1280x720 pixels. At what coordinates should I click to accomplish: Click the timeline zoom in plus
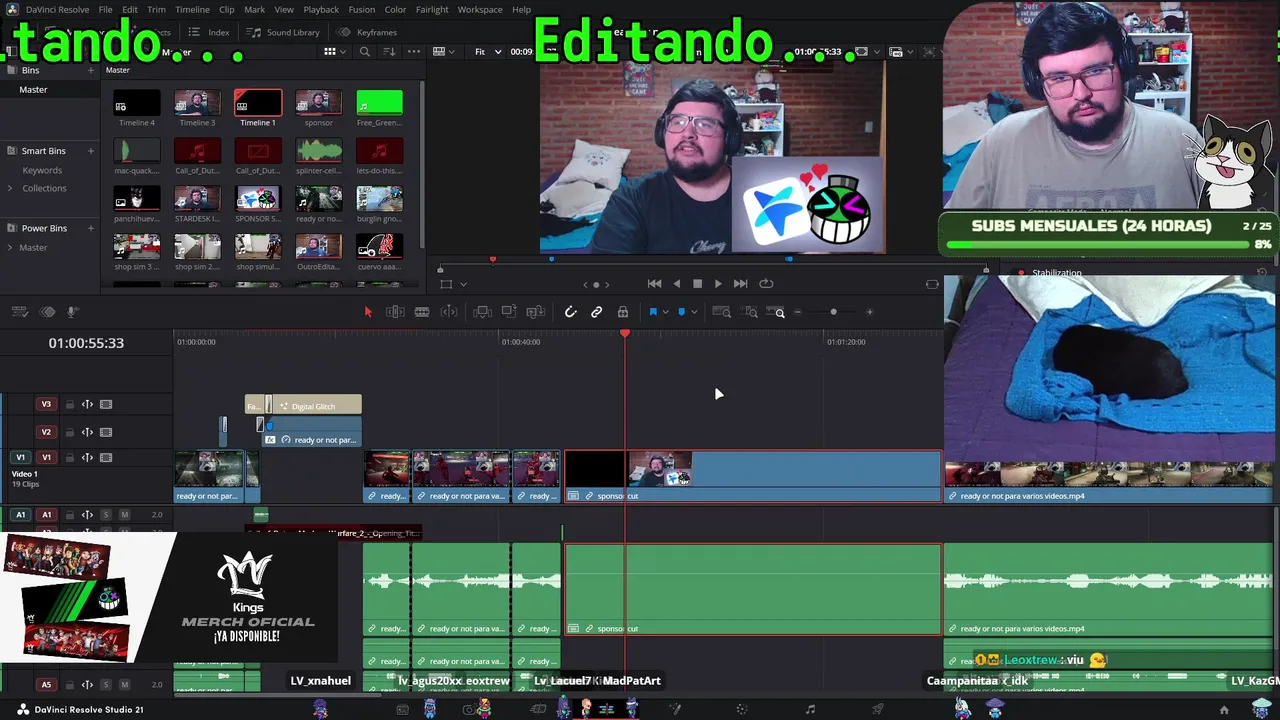pyautogui.click(x=869, y=312)
